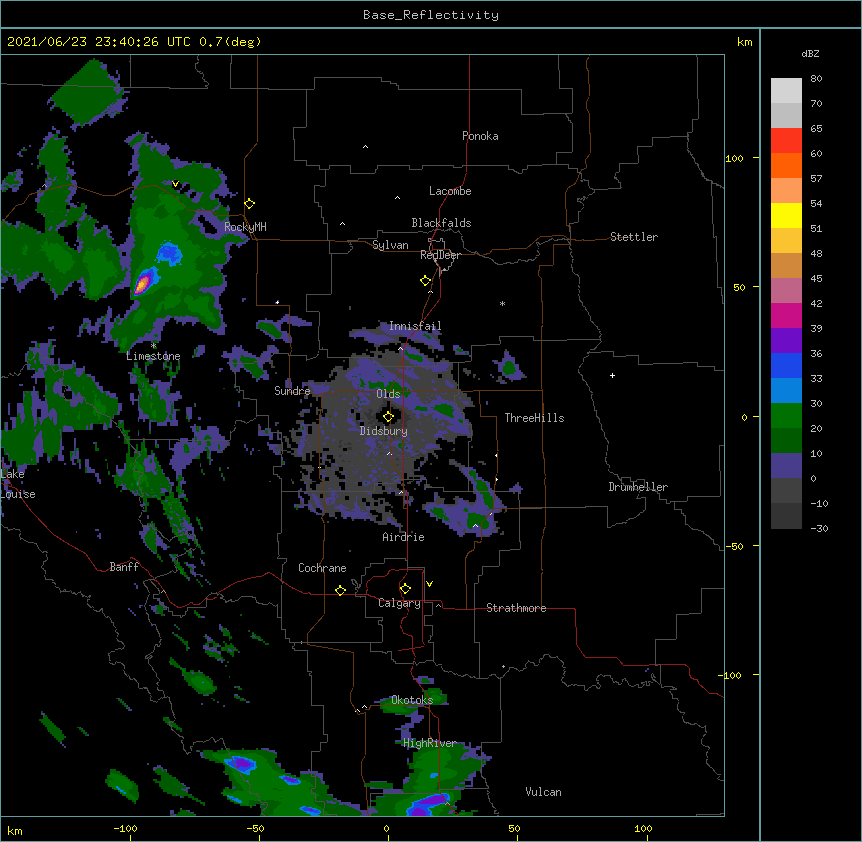Click the Okotoks label
Viewport: 862px width, 842px height.
[x=412, y=700]
